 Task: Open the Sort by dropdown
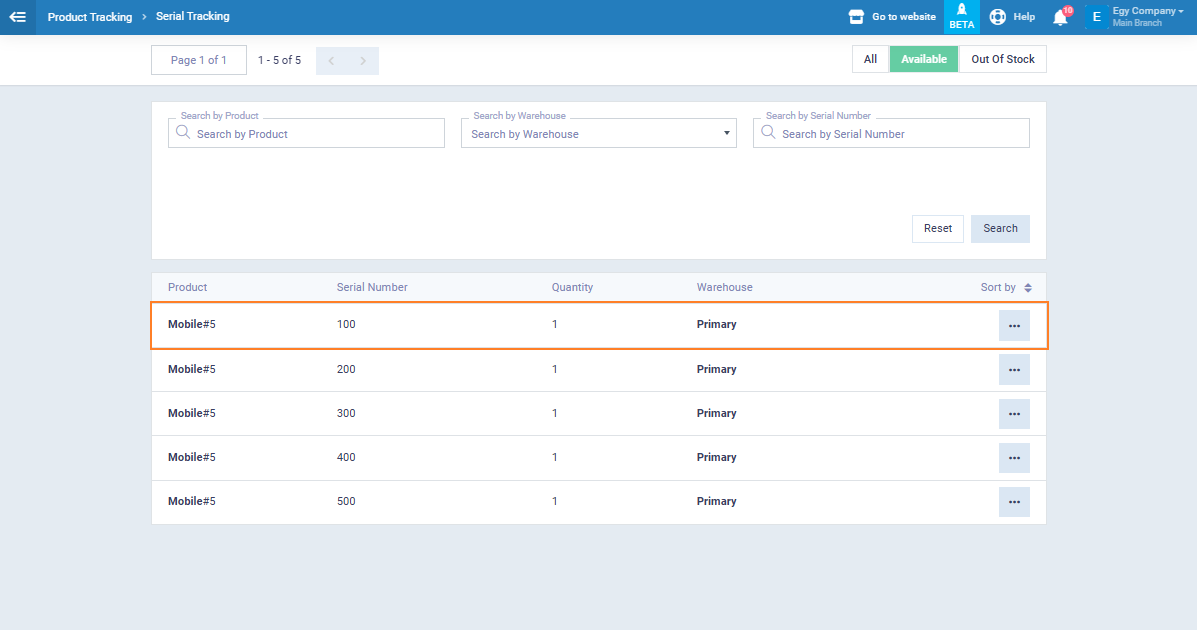pos(1005,288)
